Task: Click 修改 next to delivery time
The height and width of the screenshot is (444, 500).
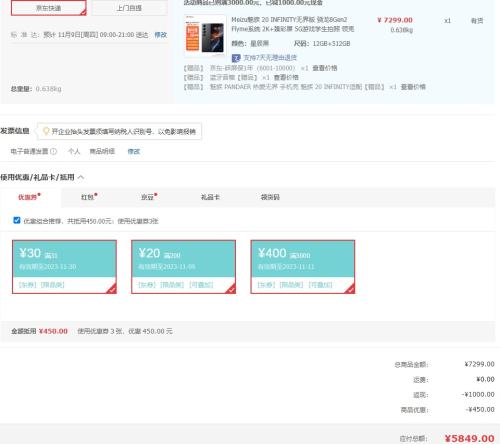Action: (x=161, y=35)
